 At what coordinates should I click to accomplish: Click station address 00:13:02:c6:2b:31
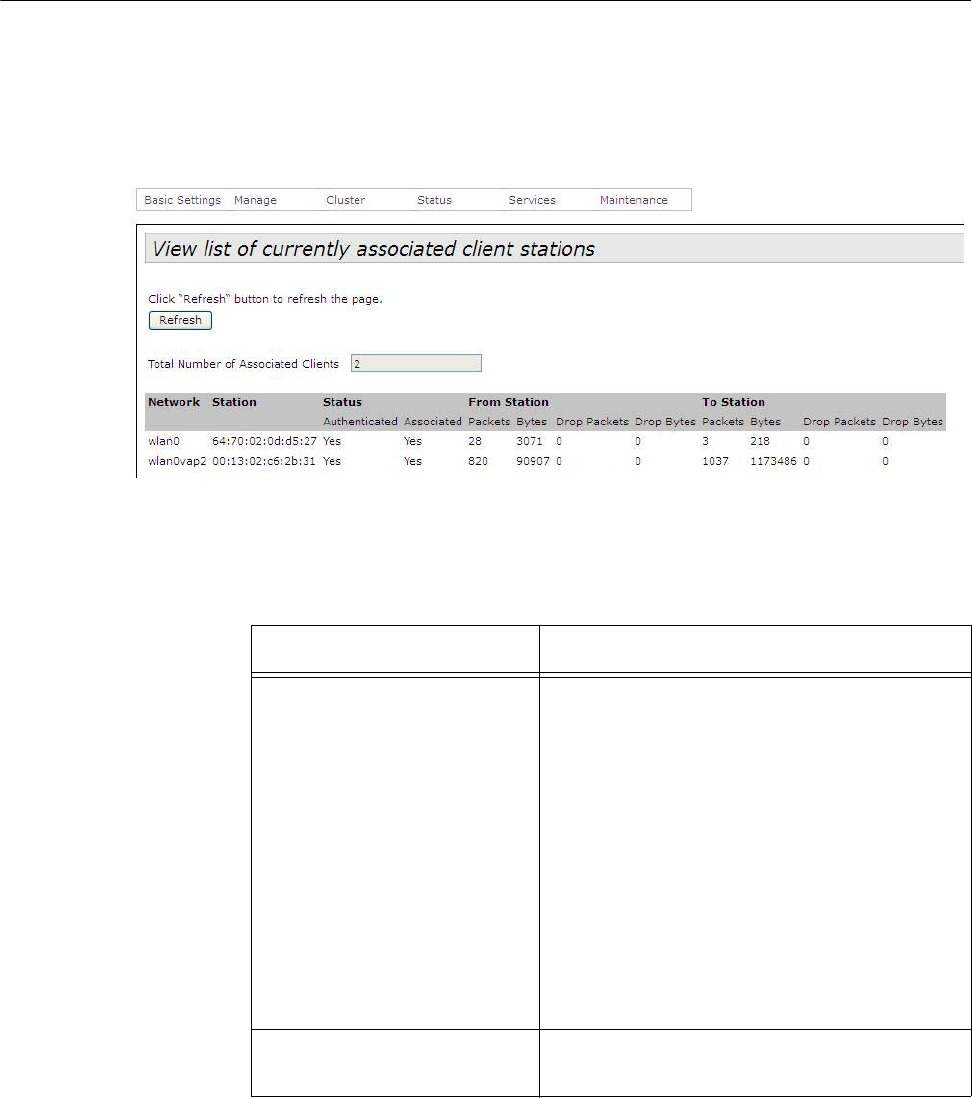263,461
